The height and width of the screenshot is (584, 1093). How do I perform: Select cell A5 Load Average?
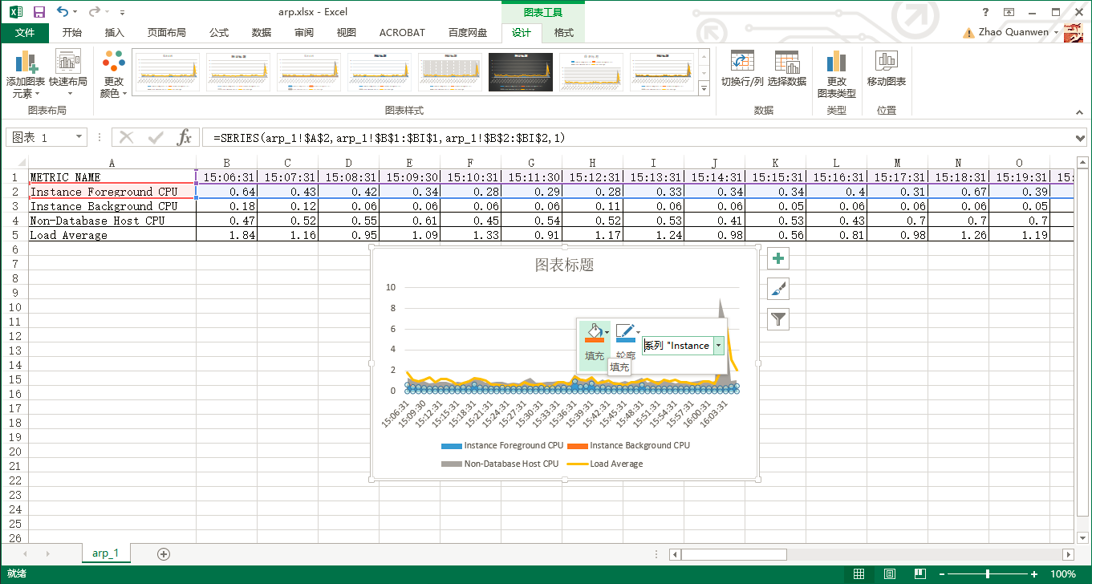point(112,235)
